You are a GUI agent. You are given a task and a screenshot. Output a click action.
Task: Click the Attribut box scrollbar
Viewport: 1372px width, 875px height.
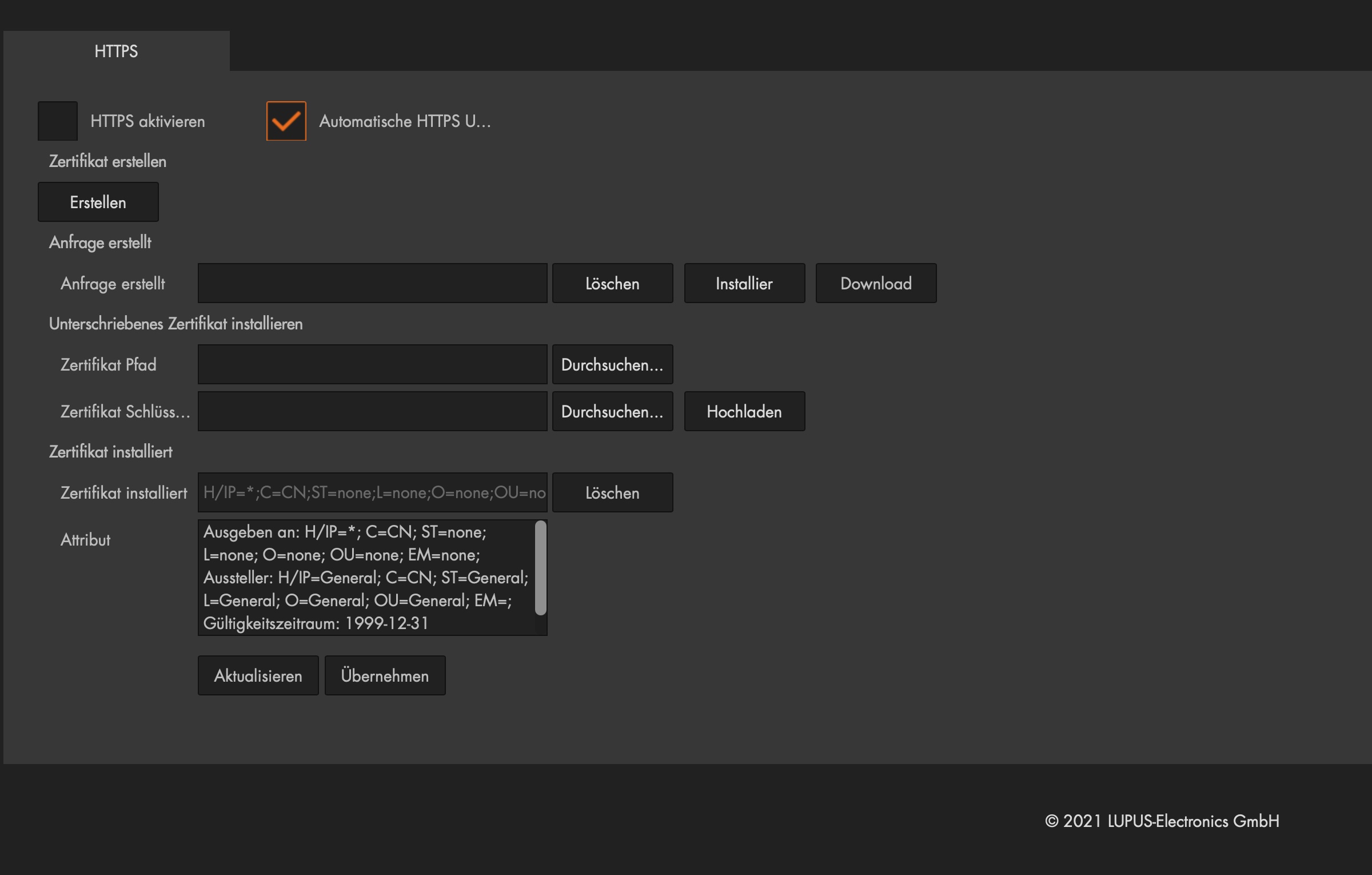(x=540, y=568)
